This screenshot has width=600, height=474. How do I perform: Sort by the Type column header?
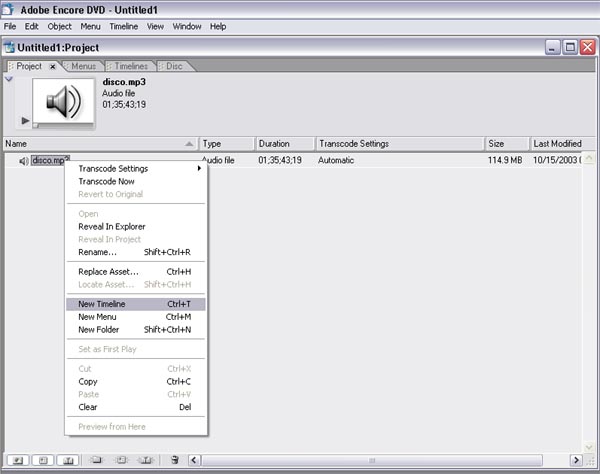coord(227,144)
